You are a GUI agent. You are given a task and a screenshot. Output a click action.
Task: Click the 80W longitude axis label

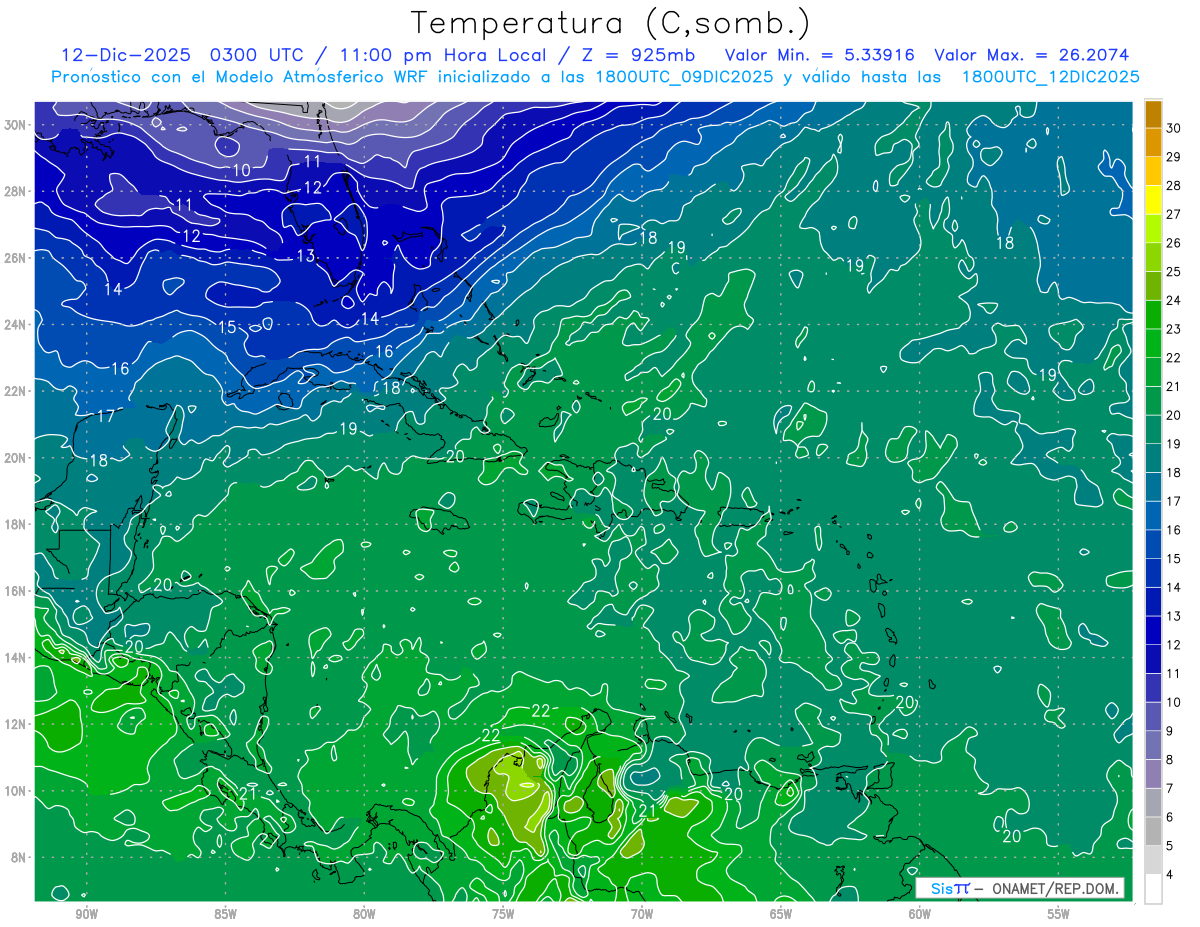tap(364, 914)
